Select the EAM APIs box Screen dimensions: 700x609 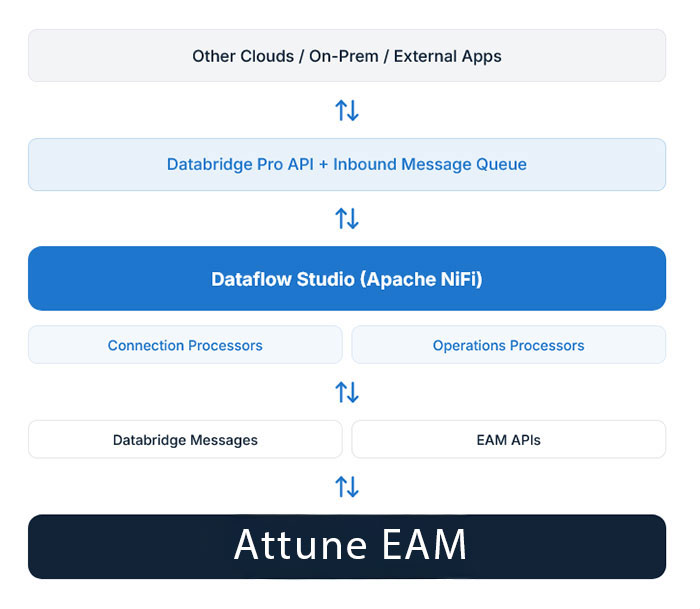click(x=508, y=440)
